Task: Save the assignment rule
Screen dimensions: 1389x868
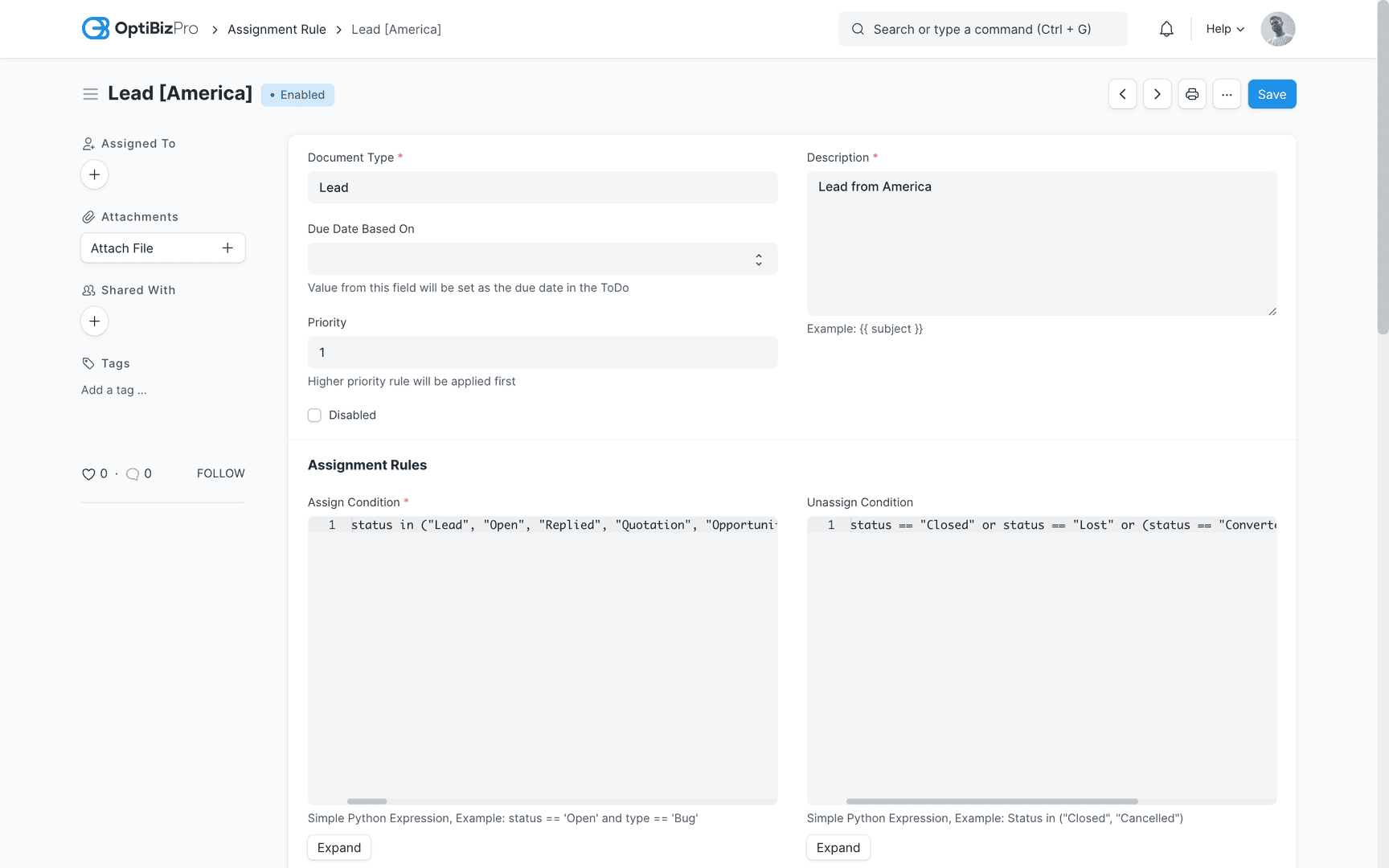Action: tap(1272, 94)
